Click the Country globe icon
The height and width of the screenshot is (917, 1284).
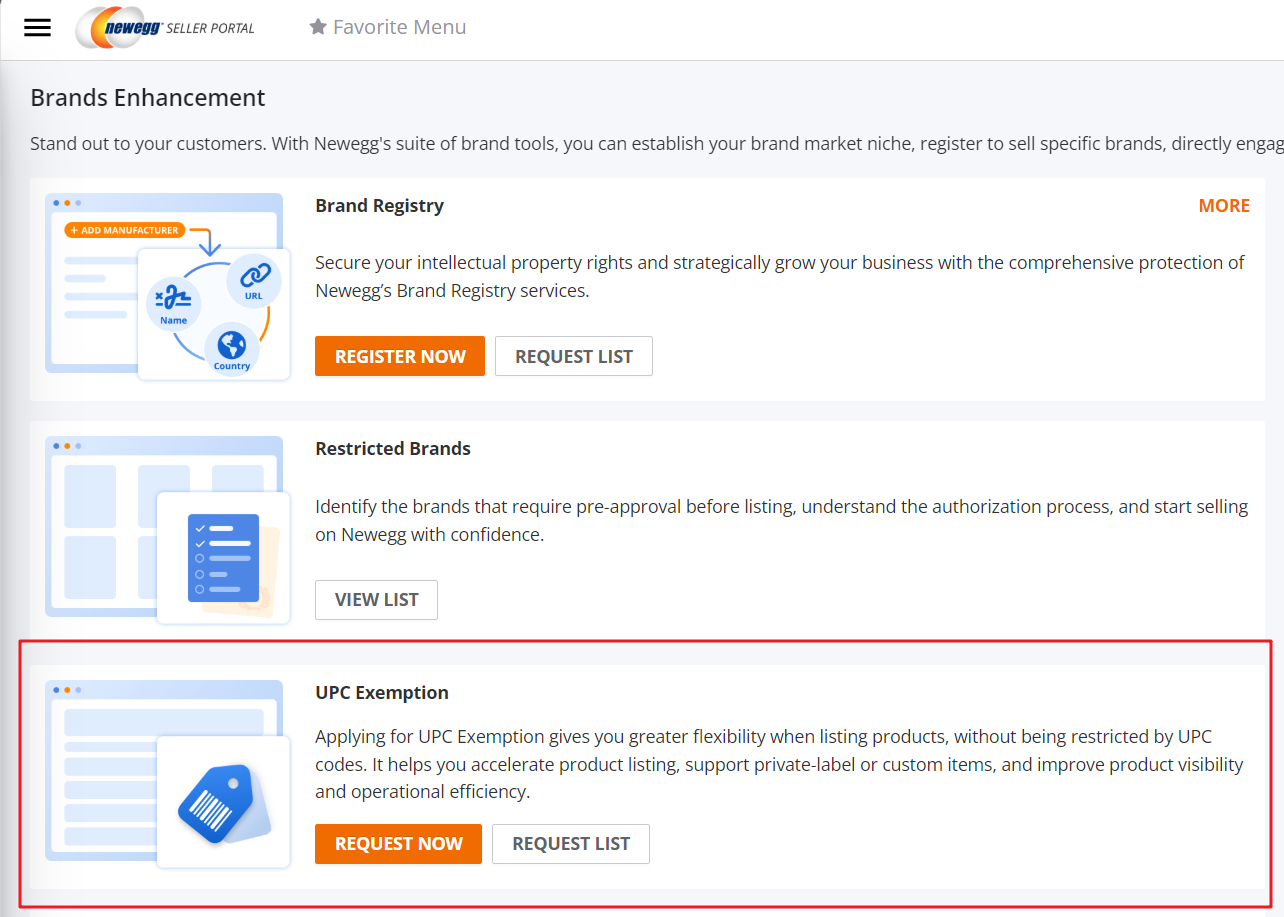[x=232, y=347]
